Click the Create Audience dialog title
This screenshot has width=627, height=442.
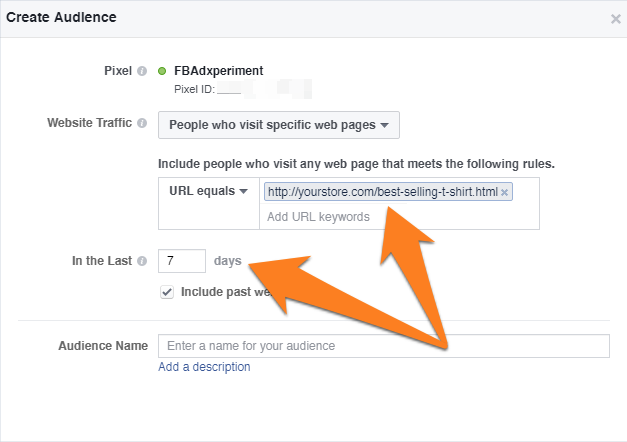coord(61,17)
